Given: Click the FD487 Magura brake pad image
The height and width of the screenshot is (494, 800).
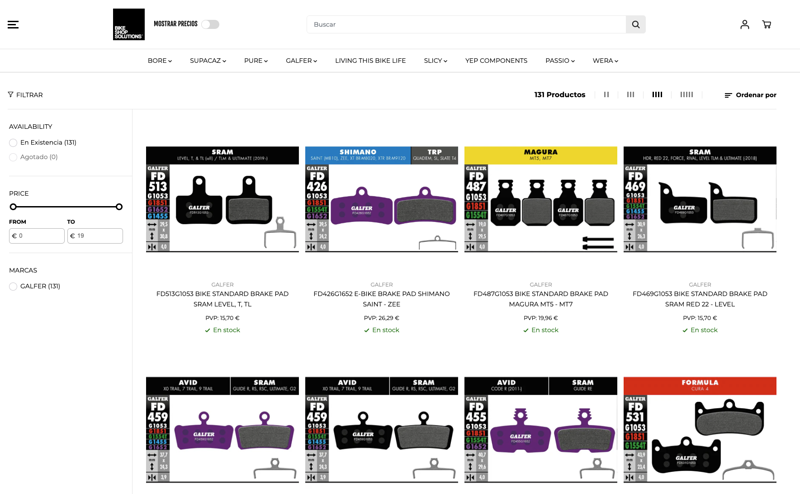Looking at the screenshot, I should (541, 200).
